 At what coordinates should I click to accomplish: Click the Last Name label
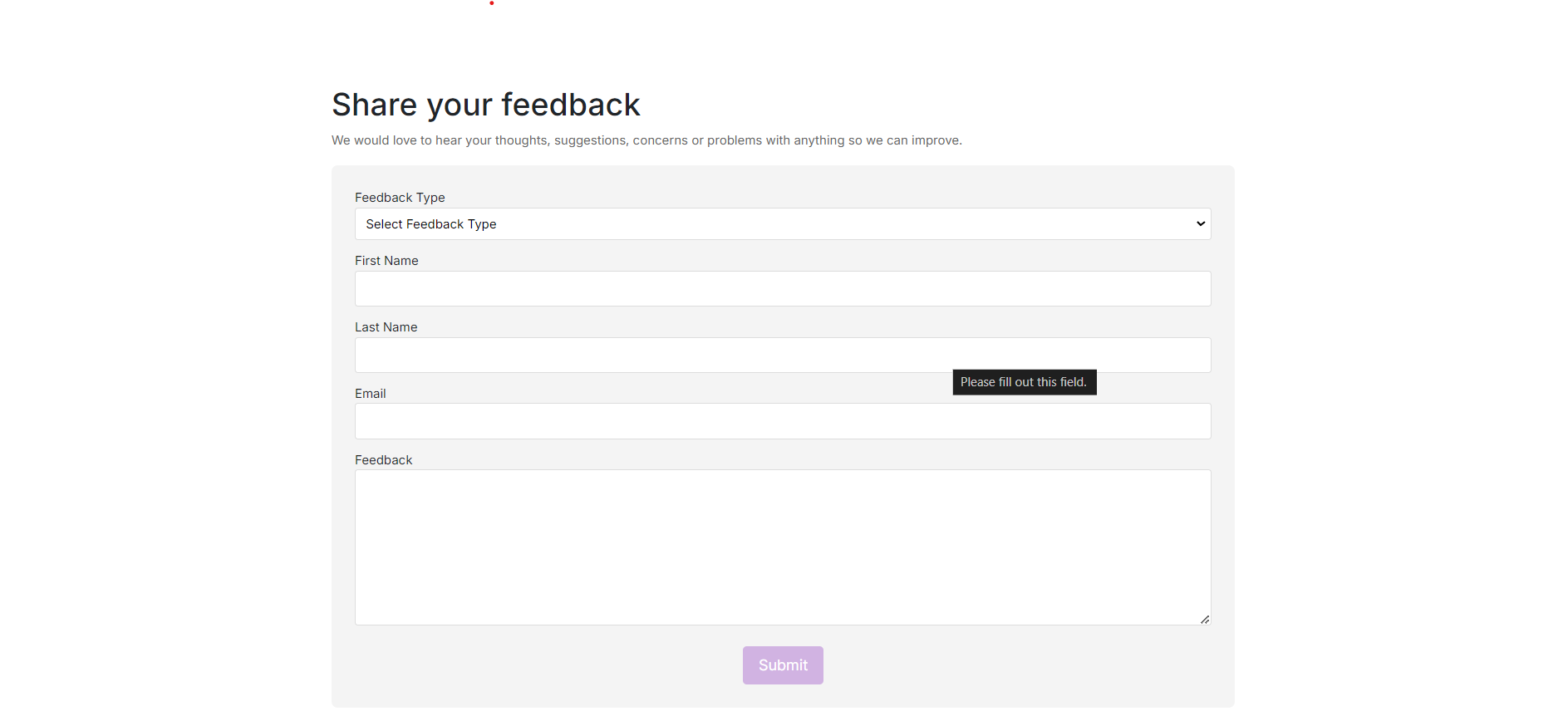386,327
